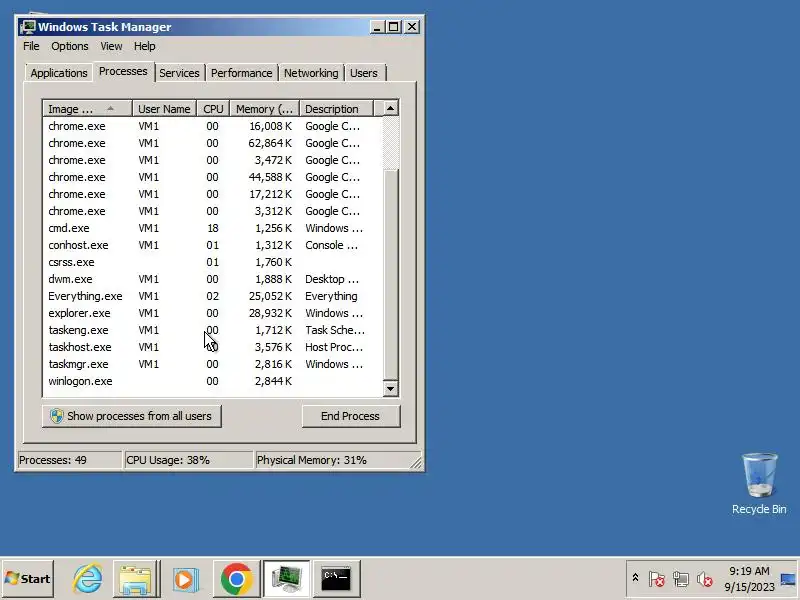Select chrome.exe row using 17,212 K memory
Viewport: 800px width, 600px height.
pos(212,194)
